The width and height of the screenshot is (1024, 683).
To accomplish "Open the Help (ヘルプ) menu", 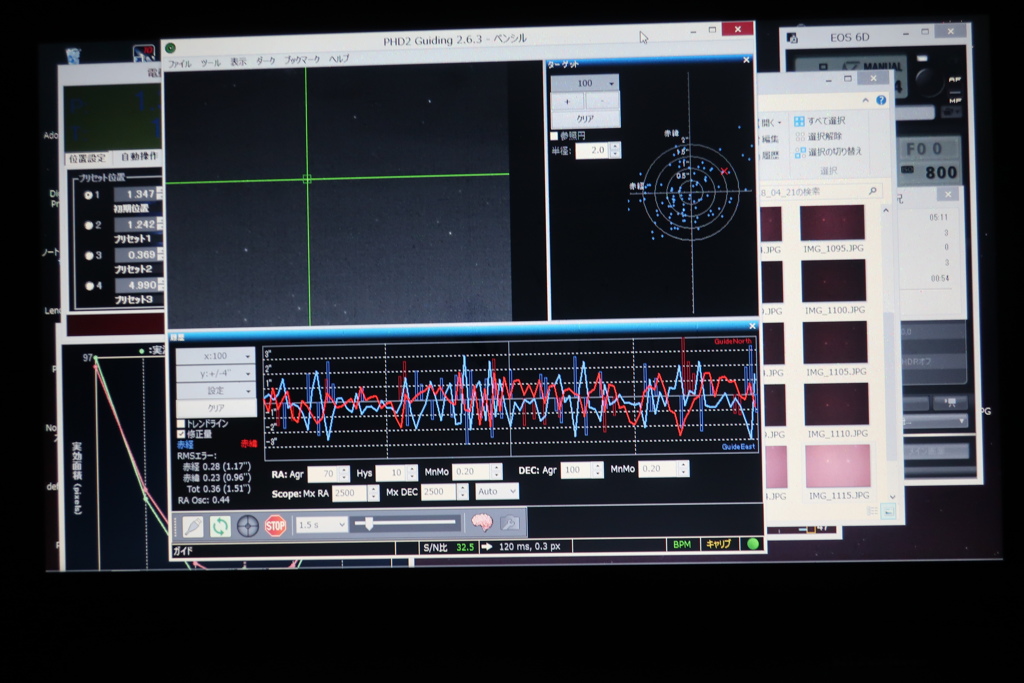I will [x=339, y=59].
